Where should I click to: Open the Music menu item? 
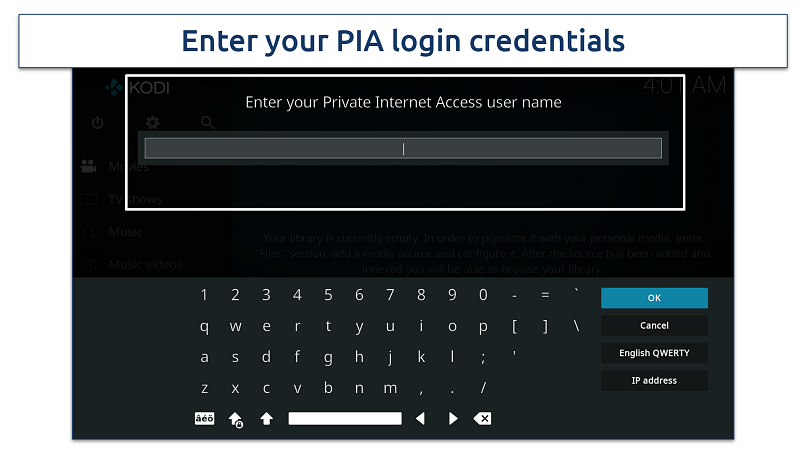125,232
